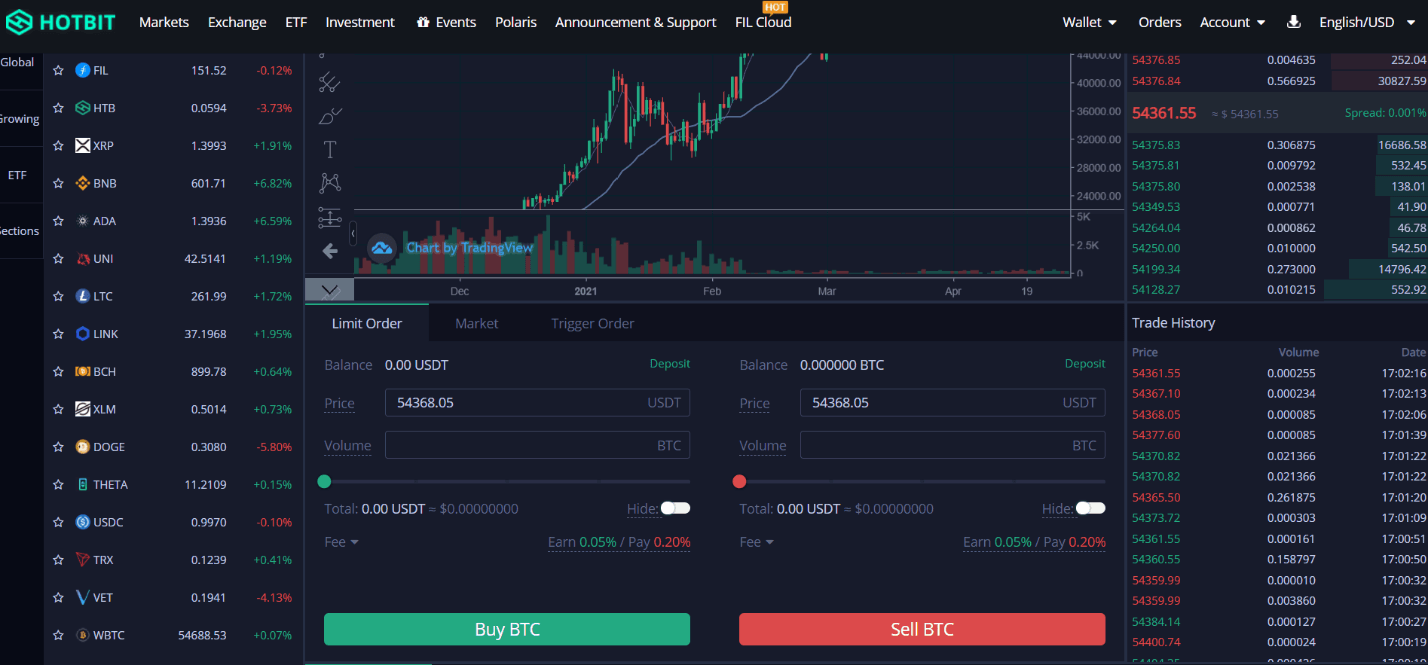Select the brush drawing tool
This screenshot has width=1428, height=665.
coord(329,116)
